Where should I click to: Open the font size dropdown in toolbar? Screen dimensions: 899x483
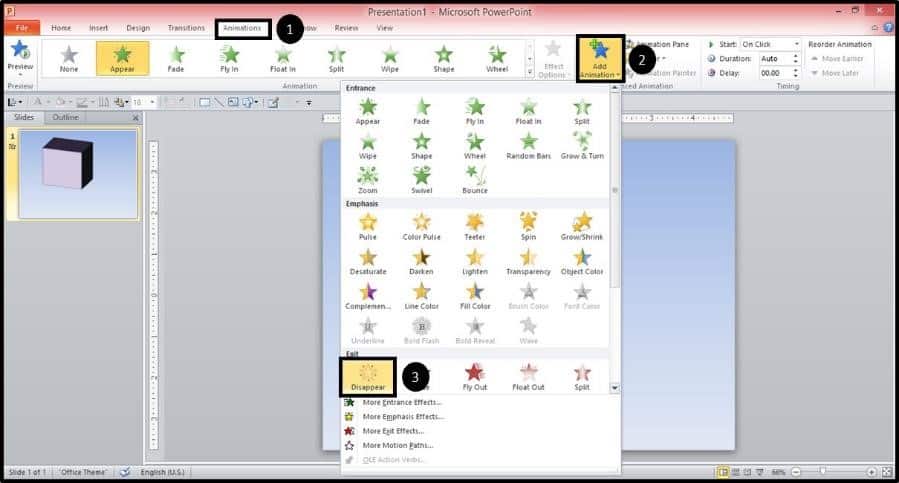click(x=152, y=102)
